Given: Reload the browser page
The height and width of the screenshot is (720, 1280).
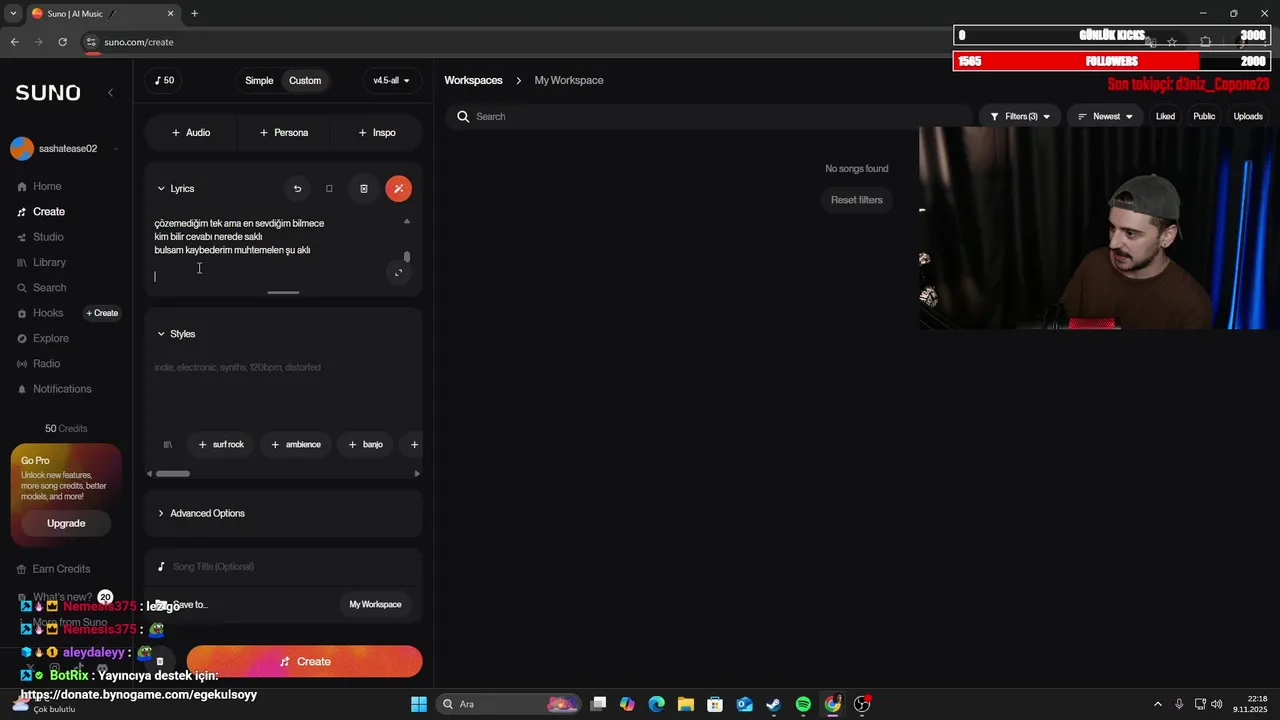Looking at the screenshot, I should click(62, 42).
